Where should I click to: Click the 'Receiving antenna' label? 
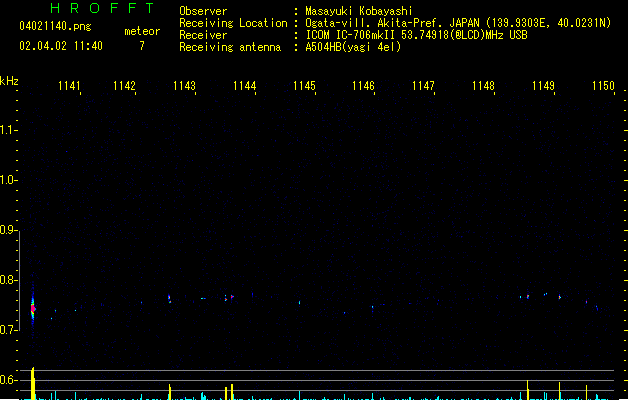230,47
